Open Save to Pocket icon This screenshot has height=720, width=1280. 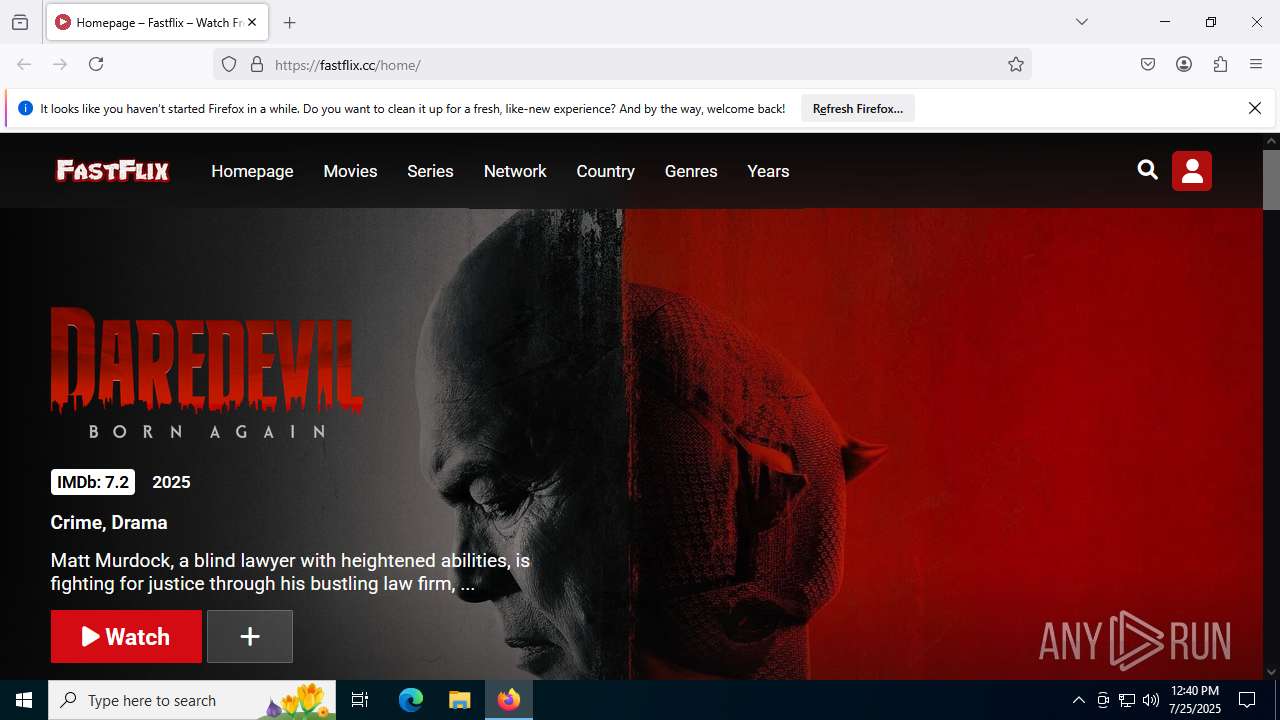click(x=1148, y=64)
